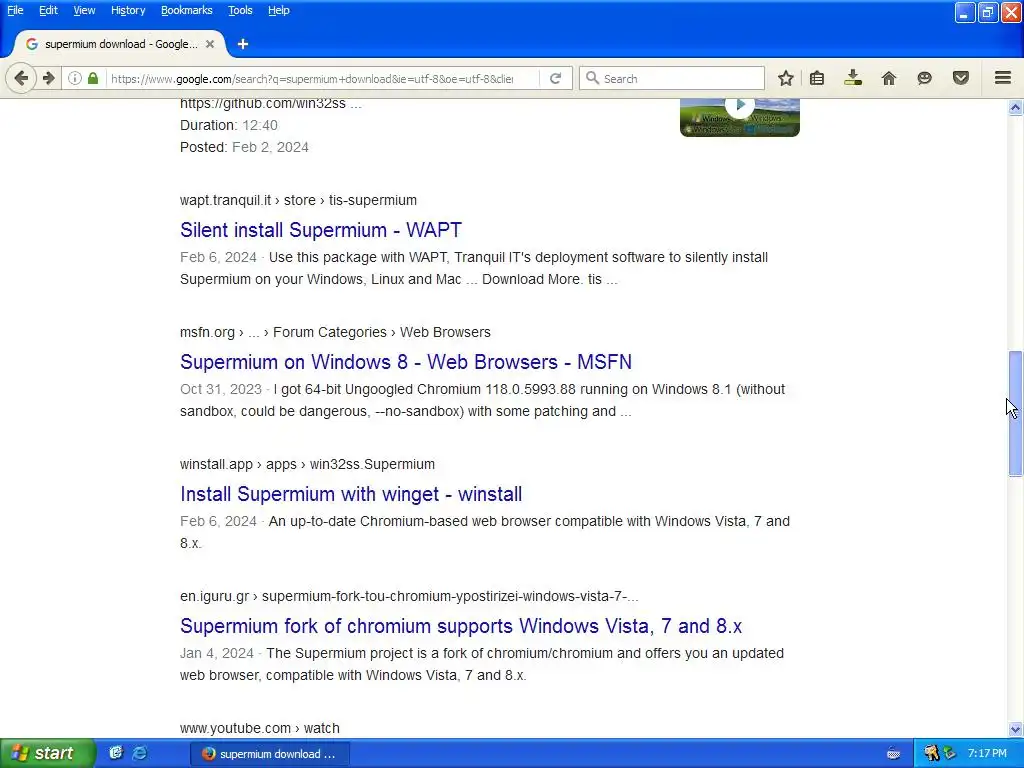
Task: Close the supermium download tab
Action: [210, 44]
